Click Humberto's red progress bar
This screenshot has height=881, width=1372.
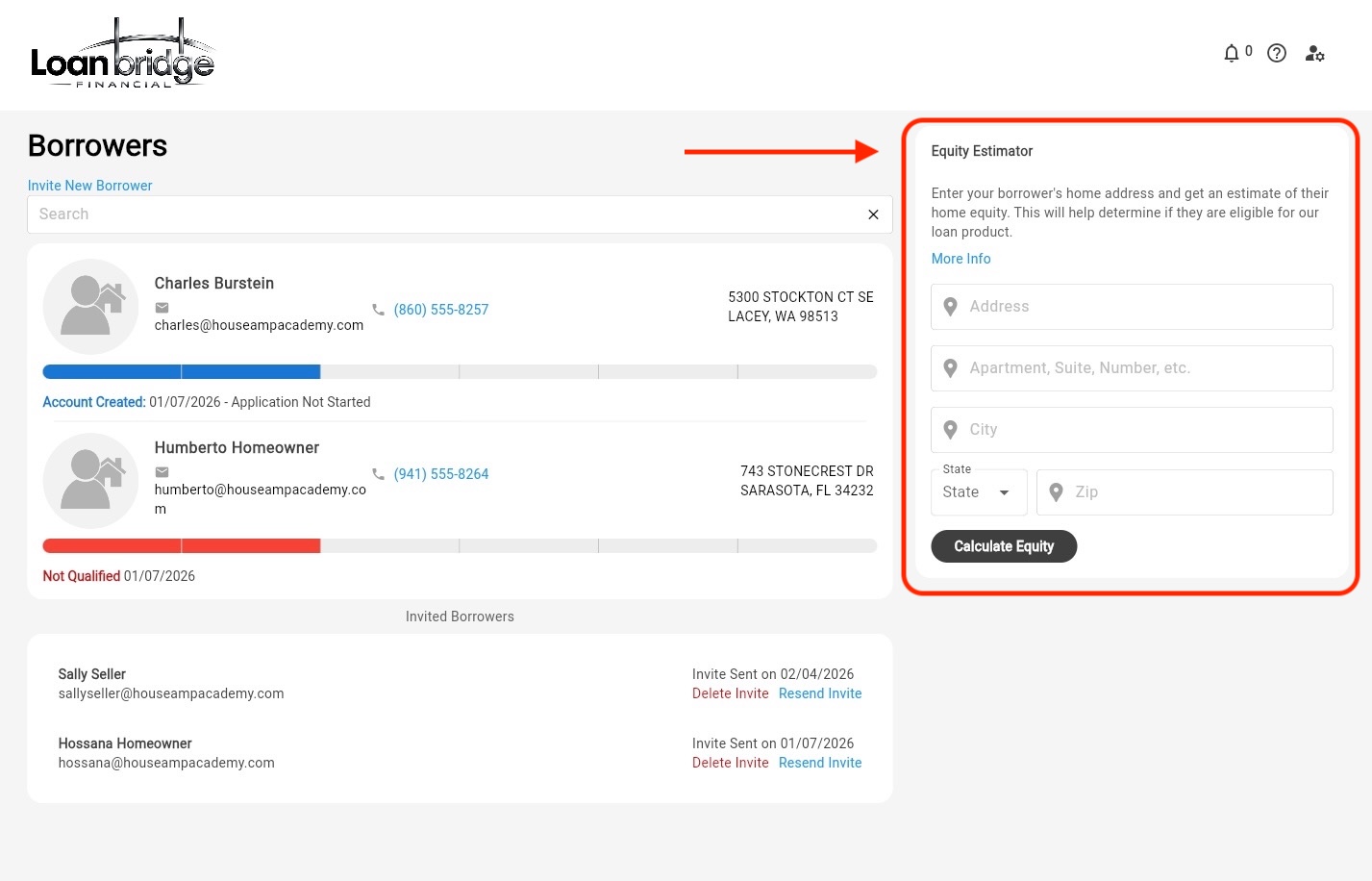point(181,546)
